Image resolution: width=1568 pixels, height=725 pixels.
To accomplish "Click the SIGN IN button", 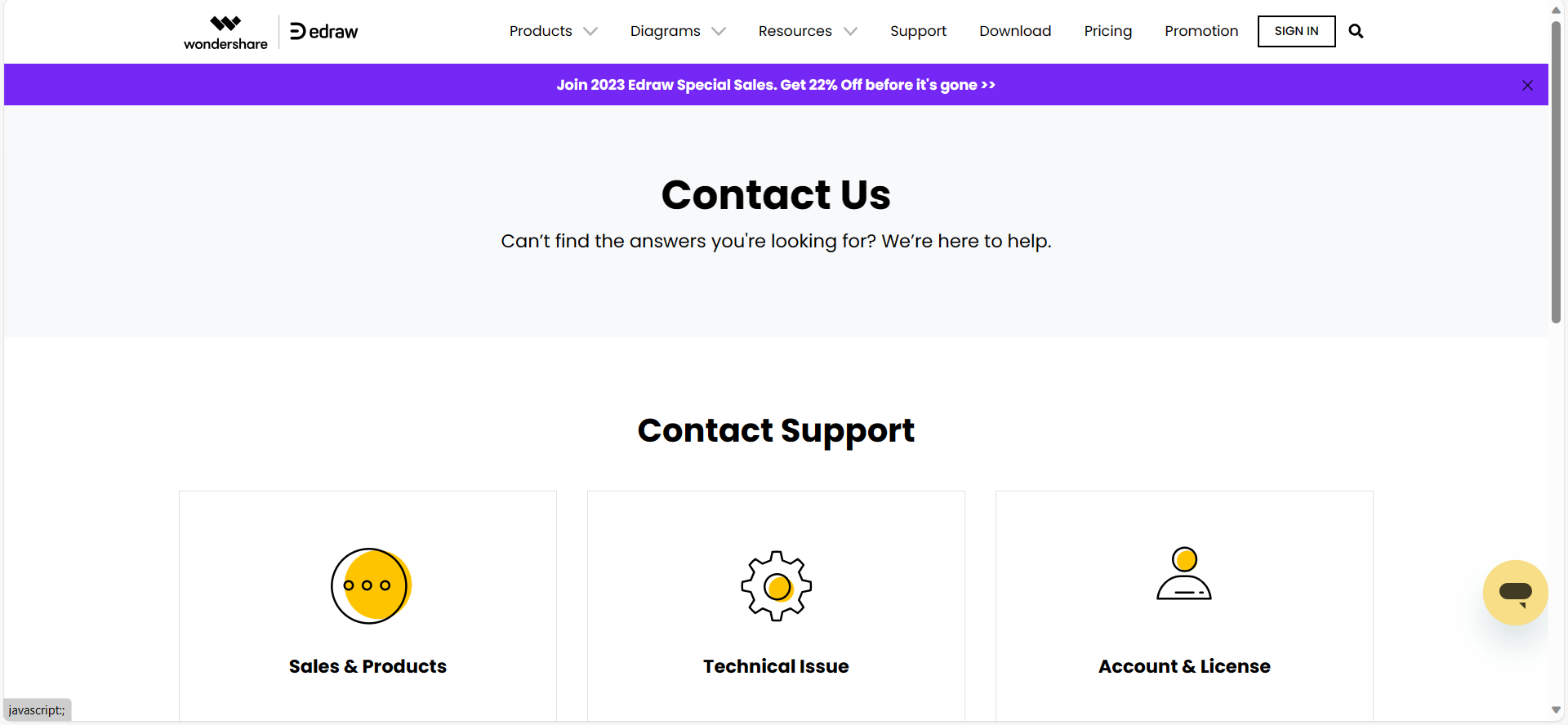I will (x=1296, y=31).
